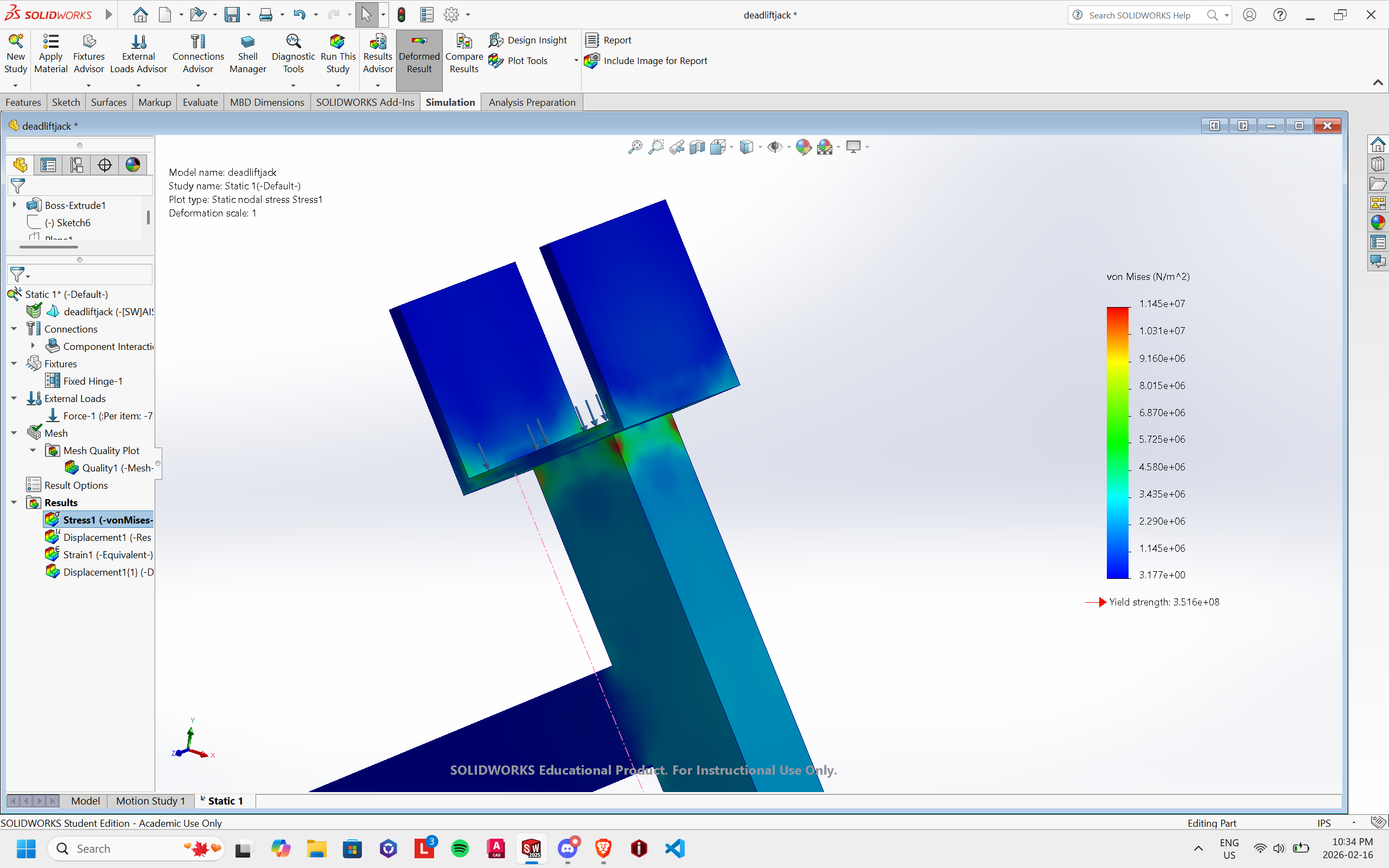Image resolution: width=1389 pixels, height=868 pixels.
Task: Switch to the Motion Study 1 tab
Action: point(150,801)
